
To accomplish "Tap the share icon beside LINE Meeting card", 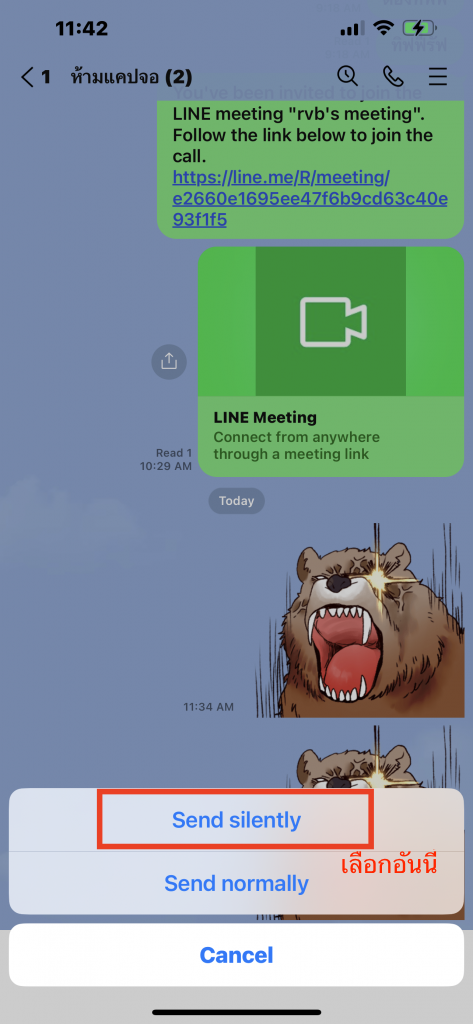I will tap(169, 361).
